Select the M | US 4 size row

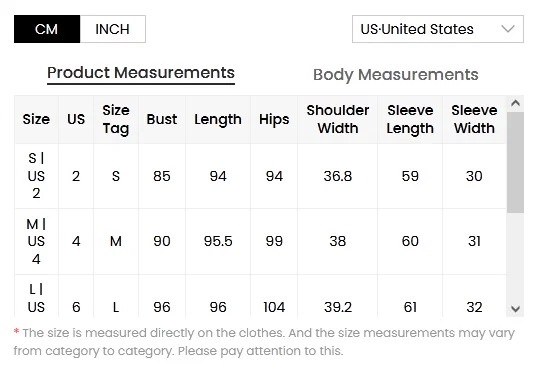pyautogui.click(x=260, y=241)
